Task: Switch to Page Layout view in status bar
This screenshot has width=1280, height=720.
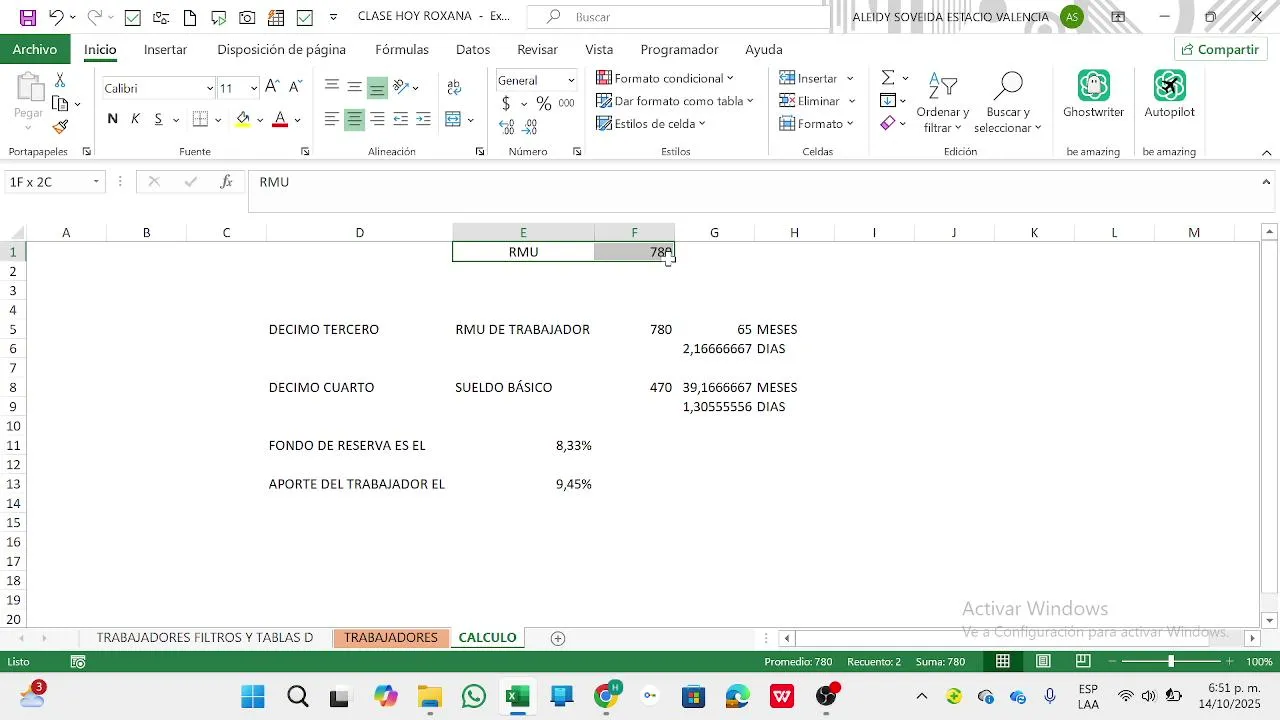Action: pyautogui.click(x=1043, y=661)
